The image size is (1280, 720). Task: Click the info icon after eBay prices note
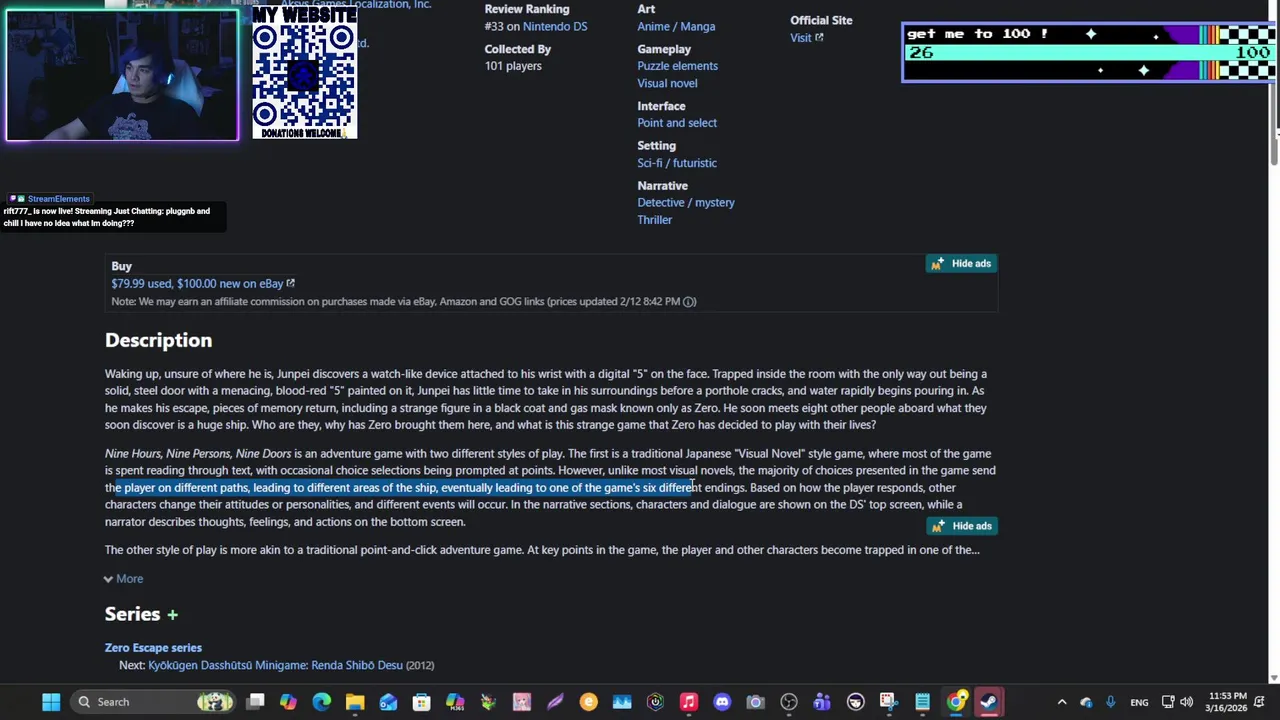689,301
